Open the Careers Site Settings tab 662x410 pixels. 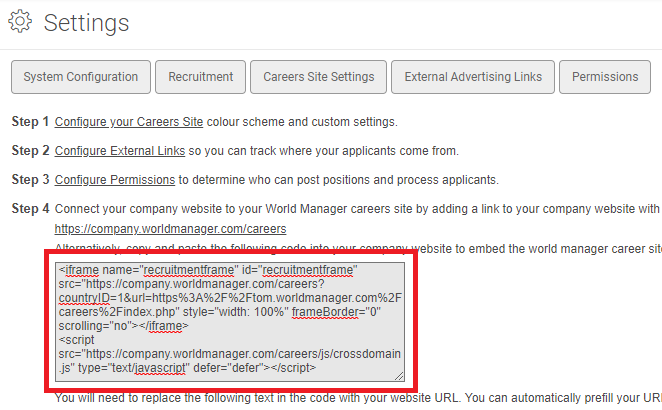318,77
